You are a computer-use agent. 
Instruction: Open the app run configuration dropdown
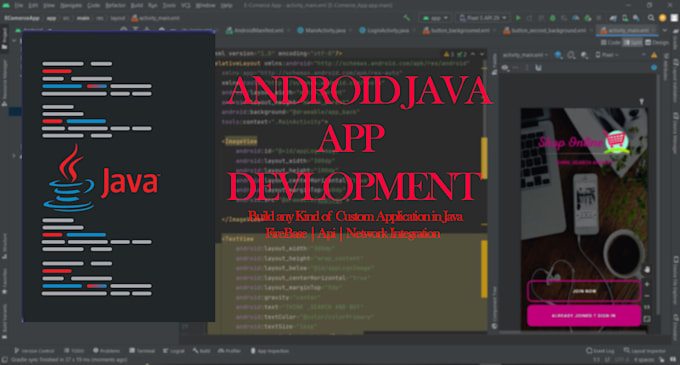(435, 18)
